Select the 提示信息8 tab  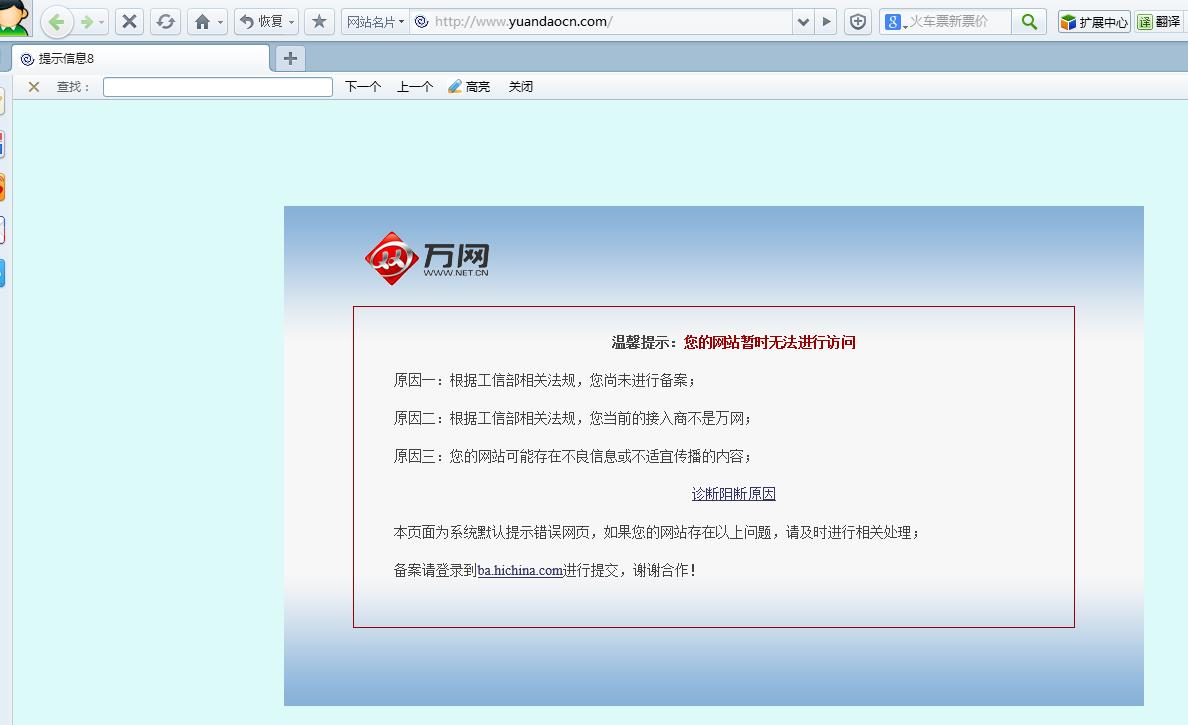coord(141,58)
